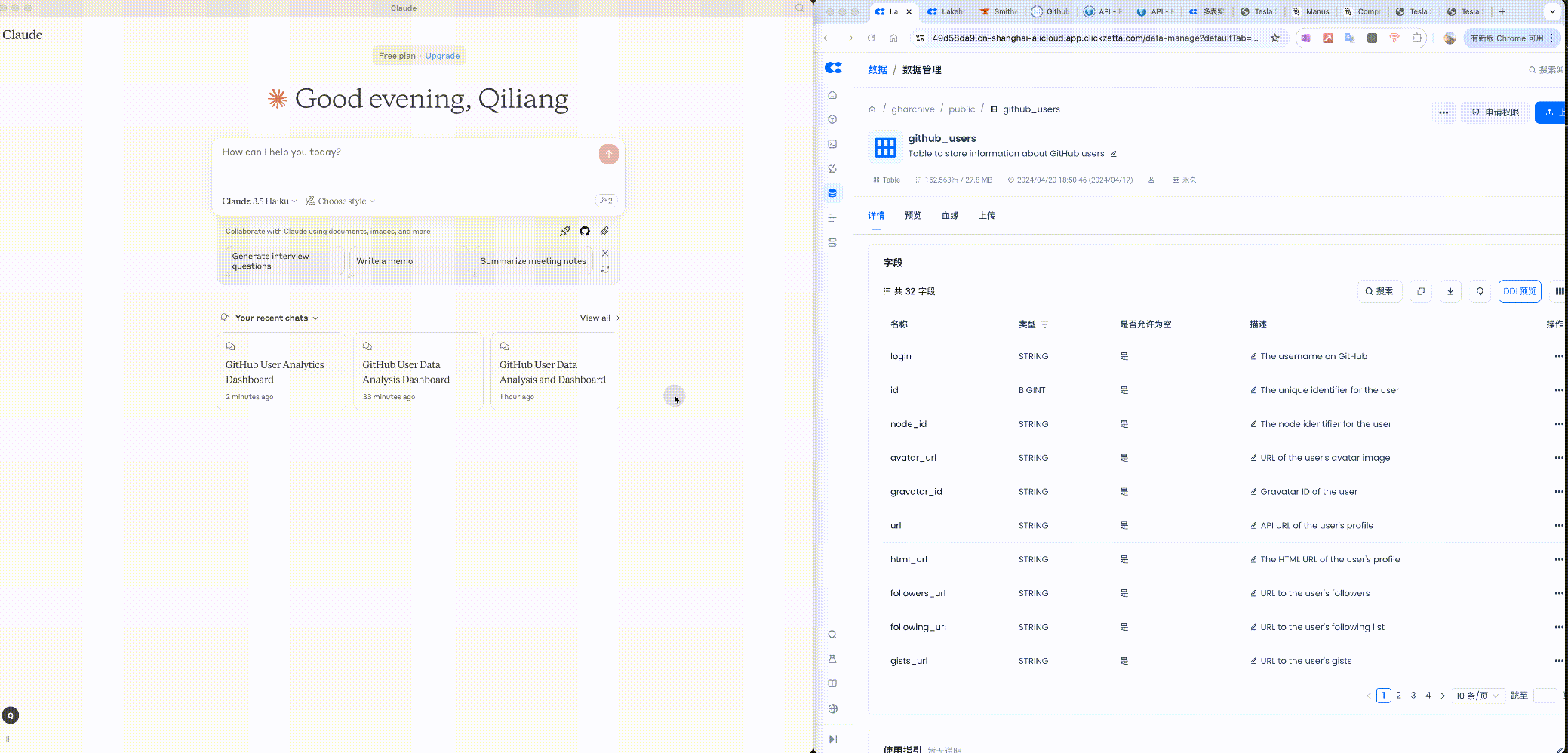
Task: Switch to 预览 tab
Action: click(x=913, y=216)
